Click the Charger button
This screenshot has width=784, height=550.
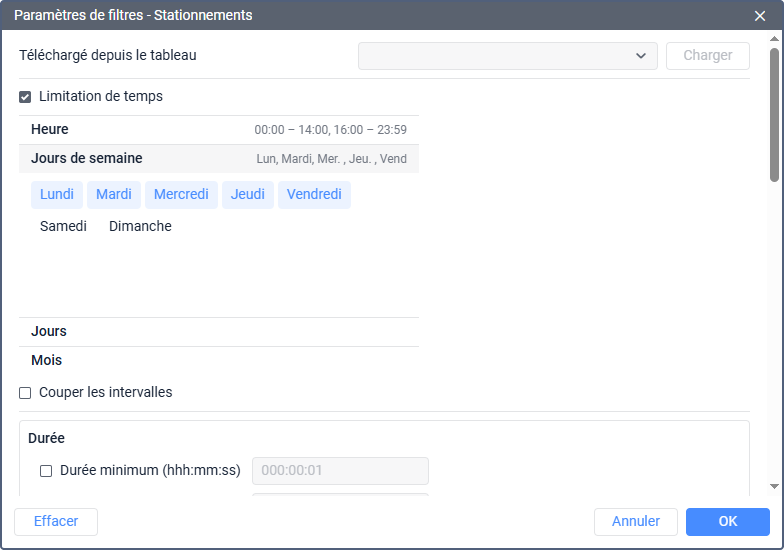click(707, 56)
